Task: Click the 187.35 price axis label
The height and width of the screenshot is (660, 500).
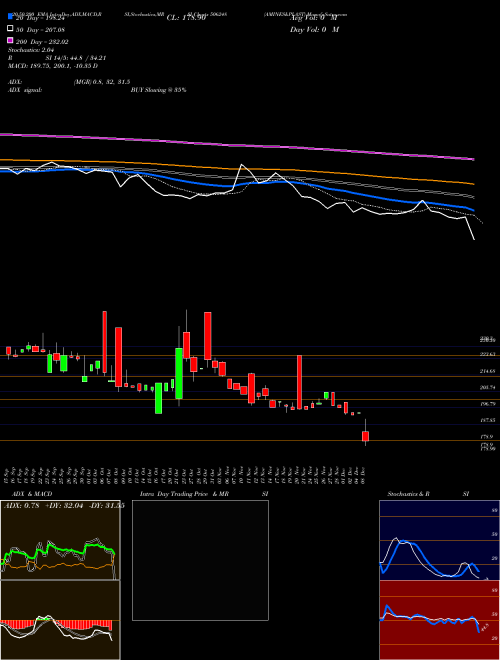Action: tap(487, 420)
